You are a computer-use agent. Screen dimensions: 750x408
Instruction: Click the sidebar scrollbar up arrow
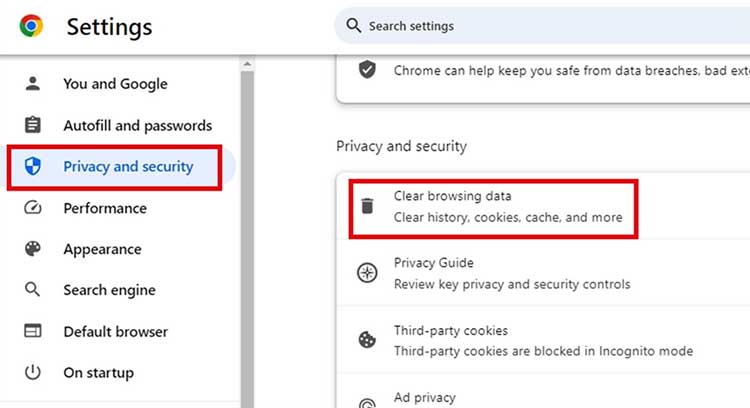(247, 64)
